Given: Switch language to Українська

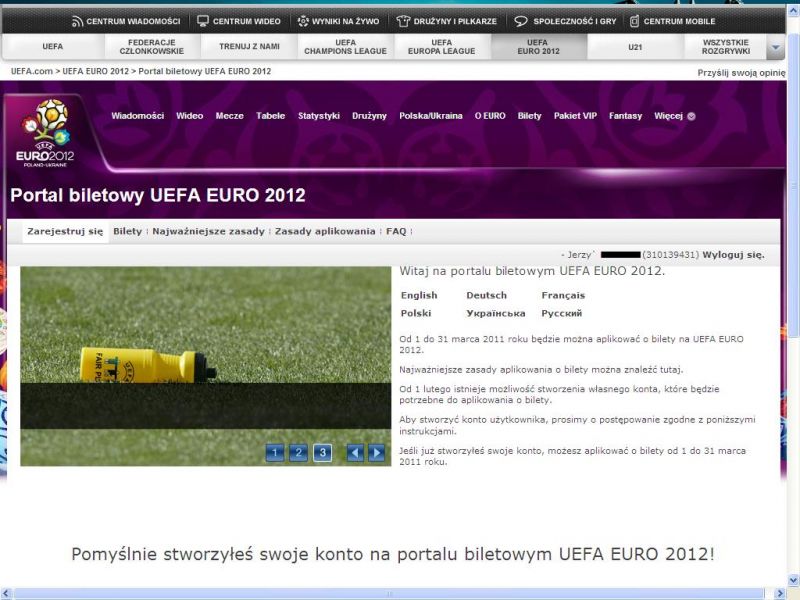Looking at the screenshot, I should (x=495, y=313).
